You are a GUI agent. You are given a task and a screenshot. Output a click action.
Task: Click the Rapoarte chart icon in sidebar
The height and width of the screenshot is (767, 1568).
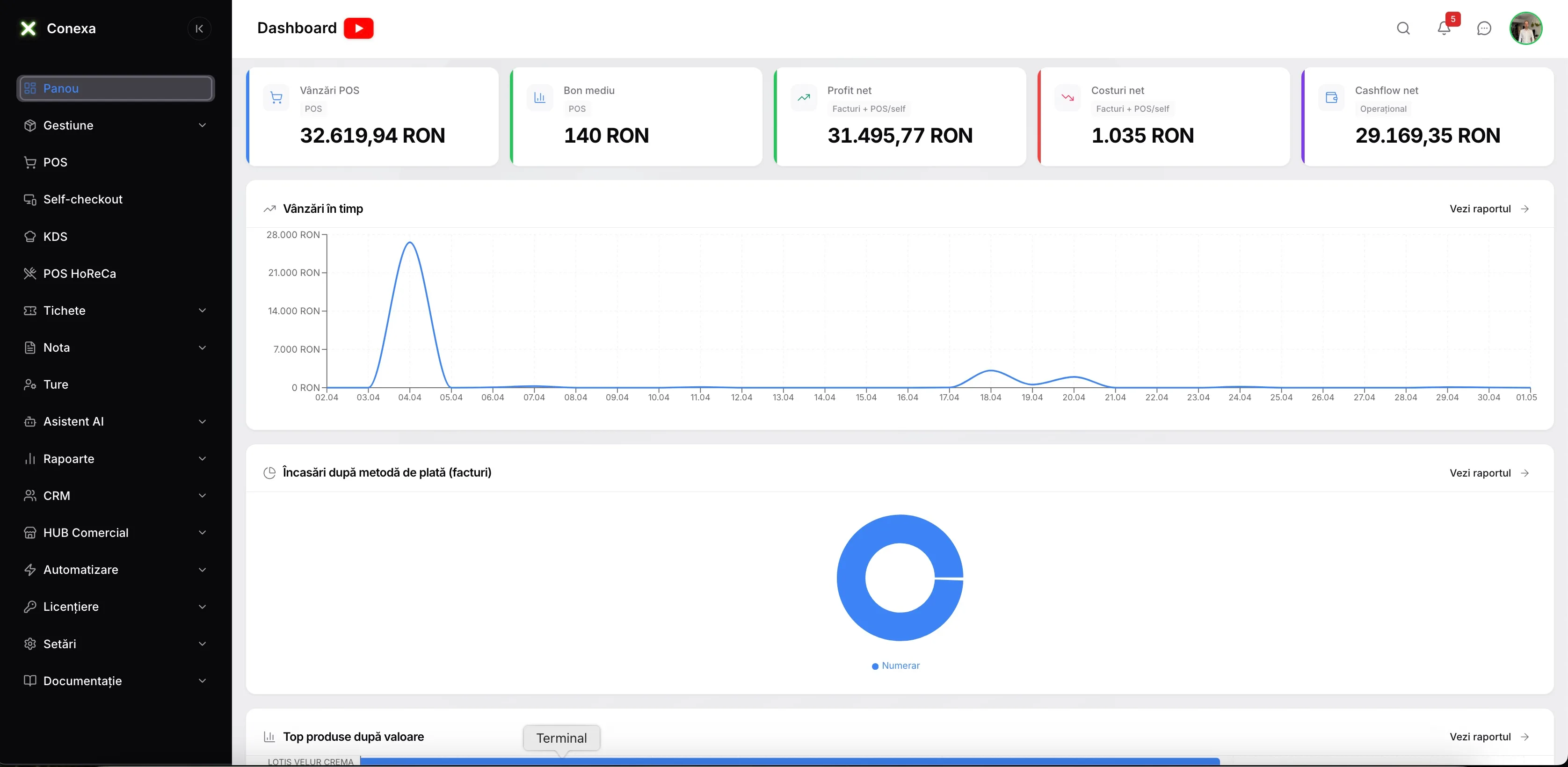[30, 459]
